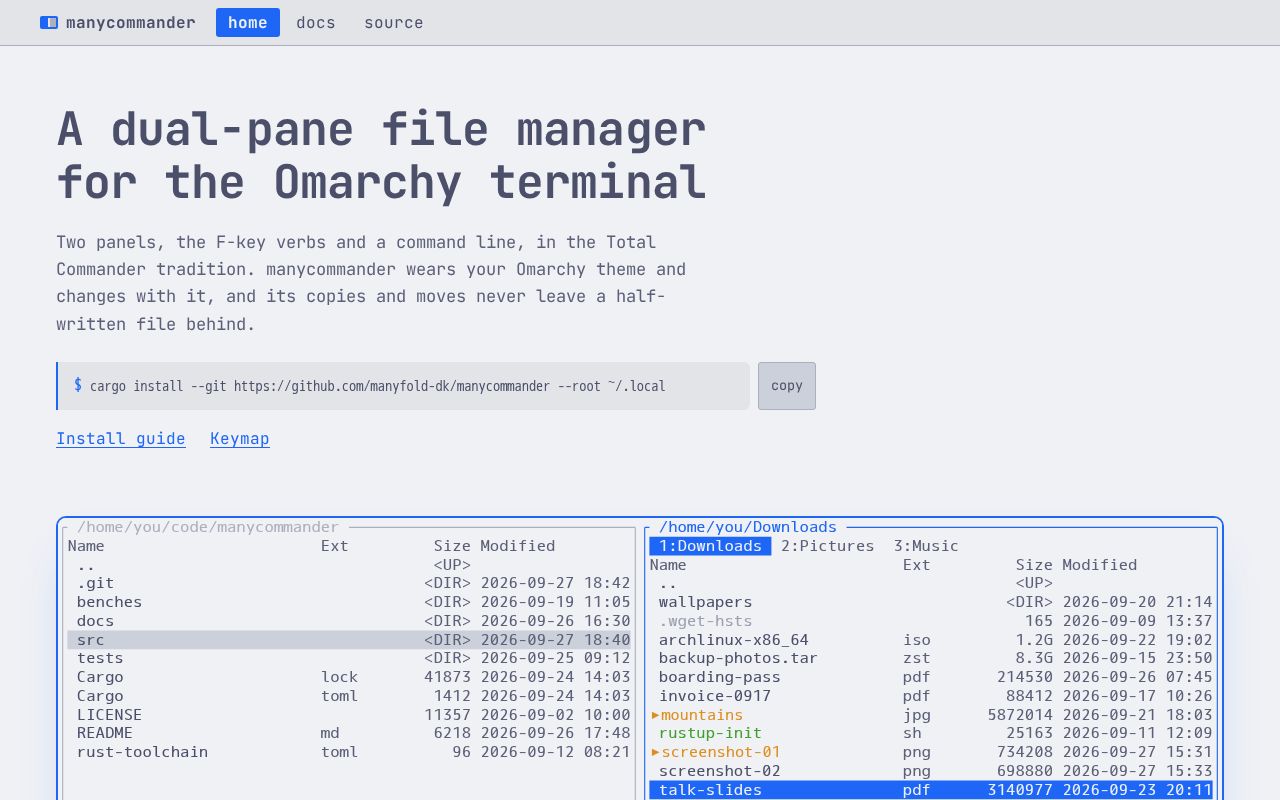Click the /home/you/code/manycommander path title
This screenshot has height=800, width=1280.
pyautogui.click(x=208, y=527)
